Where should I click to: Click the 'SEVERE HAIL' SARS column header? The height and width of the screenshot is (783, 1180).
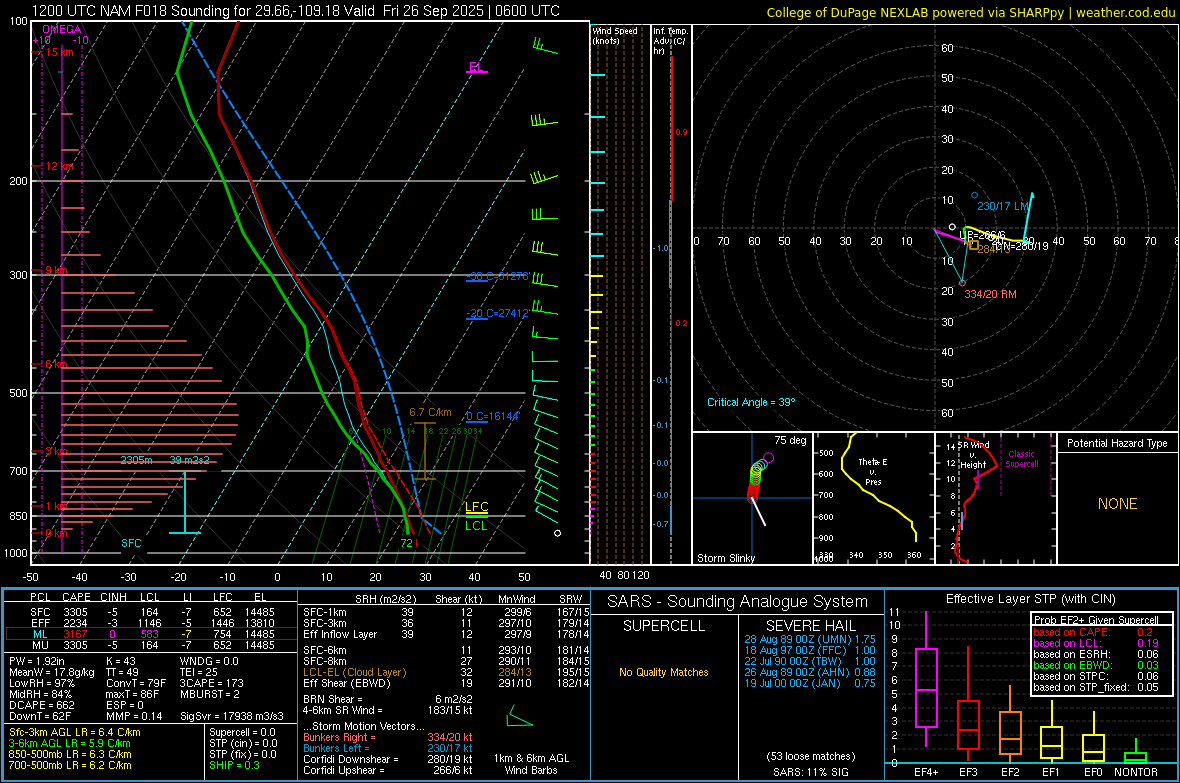click(x=810, y=626)
